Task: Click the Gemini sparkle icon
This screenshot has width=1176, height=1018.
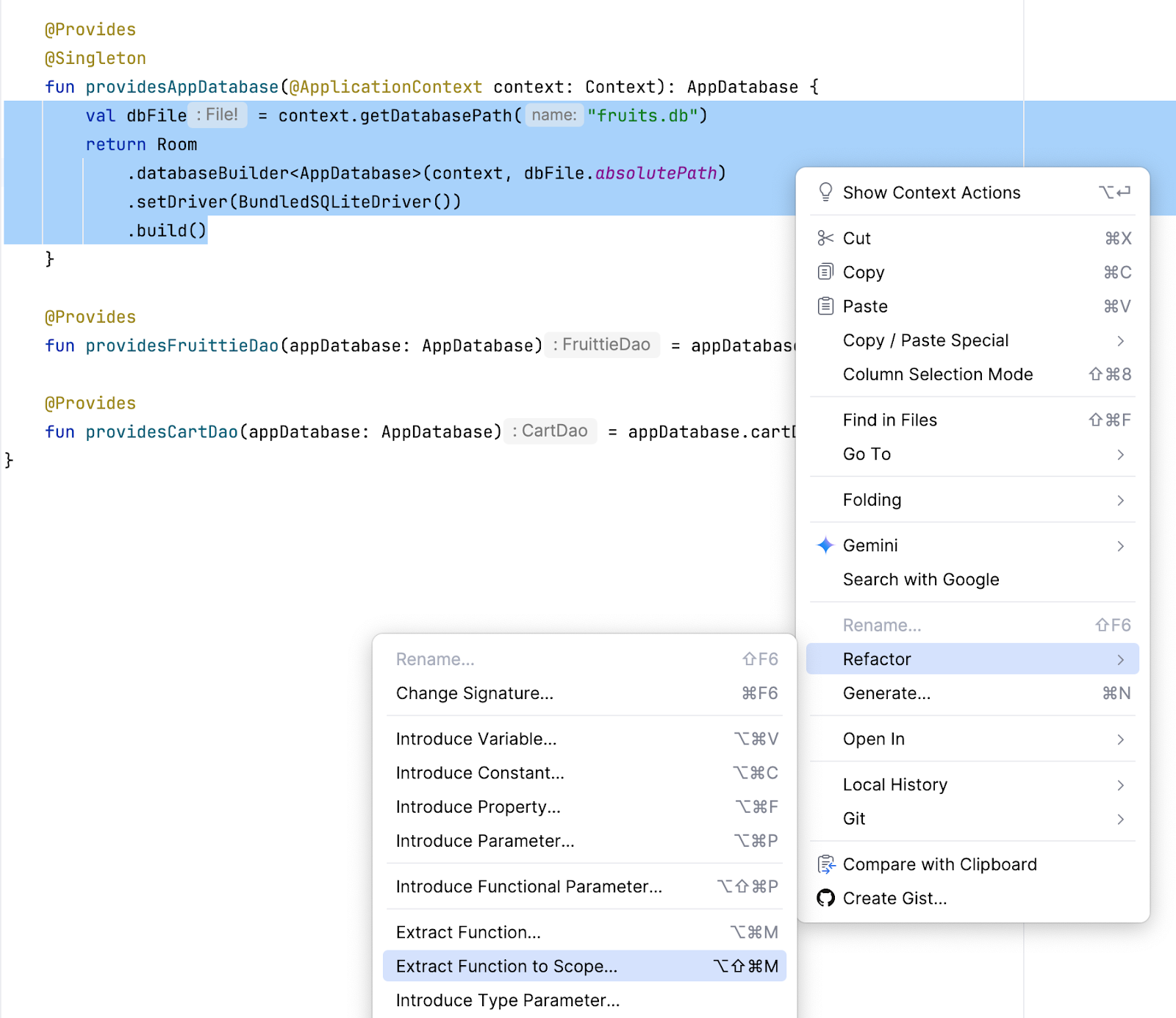Action: click(x=825, y=545)
